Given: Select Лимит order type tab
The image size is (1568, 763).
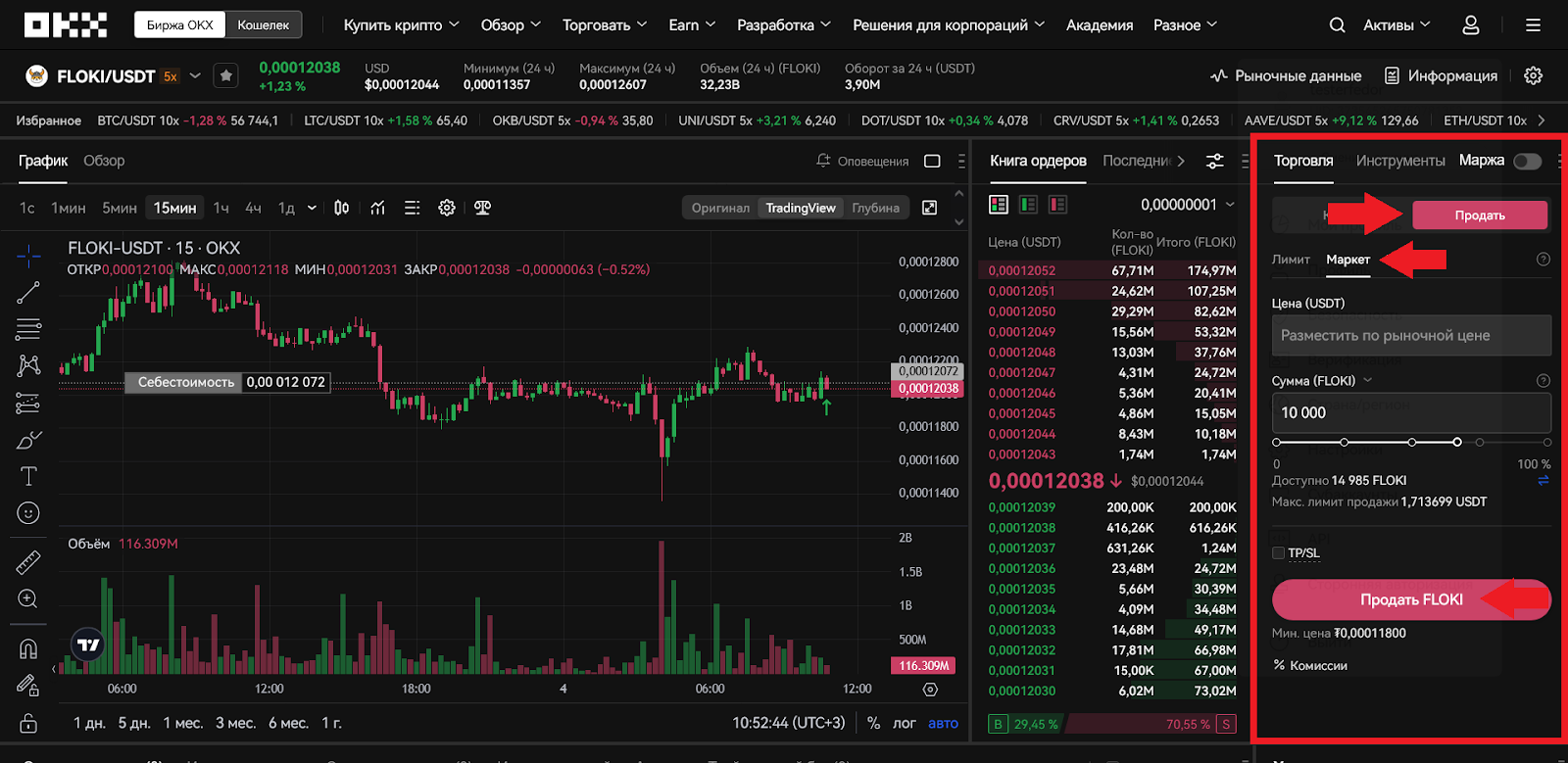Looking at the screenshot, I should [x=1291, y=260].
